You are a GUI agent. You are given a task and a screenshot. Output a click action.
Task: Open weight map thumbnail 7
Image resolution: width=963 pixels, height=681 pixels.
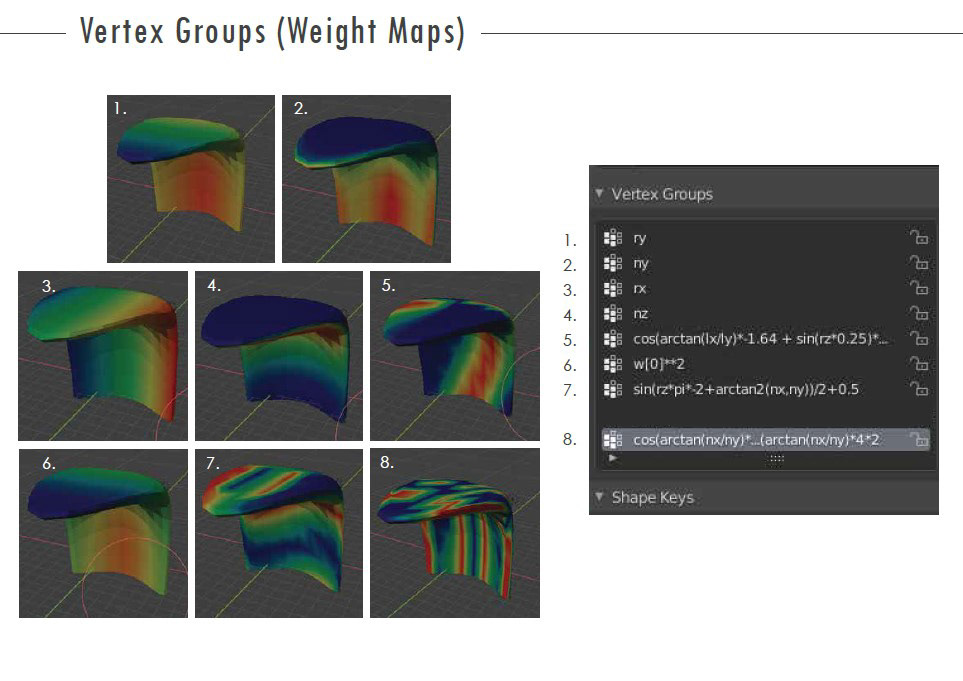tap(279, 533)
